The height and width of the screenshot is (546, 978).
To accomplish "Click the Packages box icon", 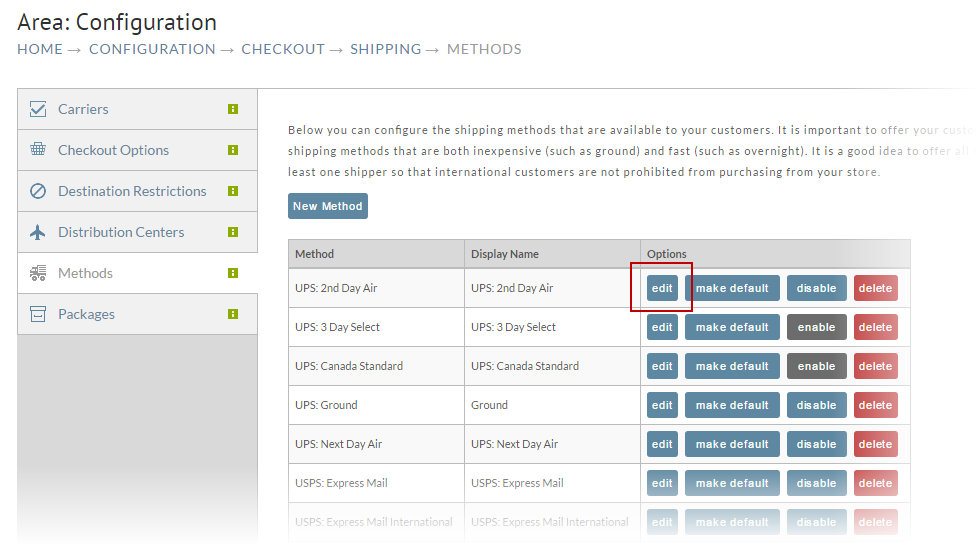I will pyautogui.click(x=38, y=314).
